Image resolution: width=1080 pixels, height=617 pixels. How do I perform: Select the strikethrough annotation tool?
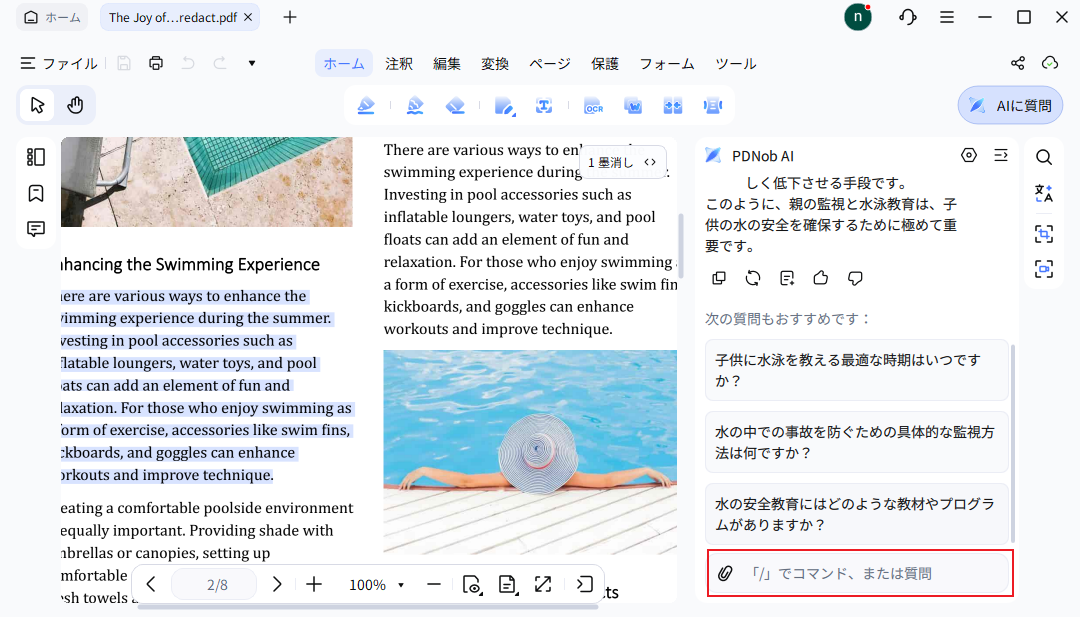(x=455, y=105)
